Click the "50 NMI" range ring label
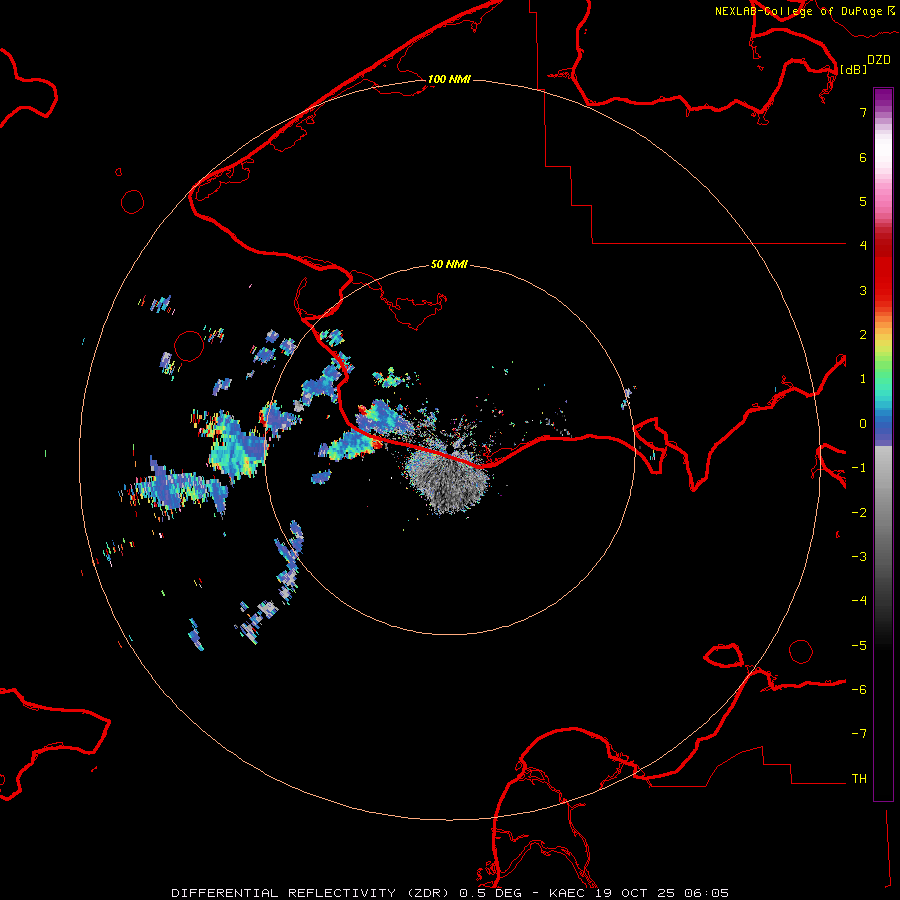The height and width of the screenshot is (900, 900). (x=449, y=265)
